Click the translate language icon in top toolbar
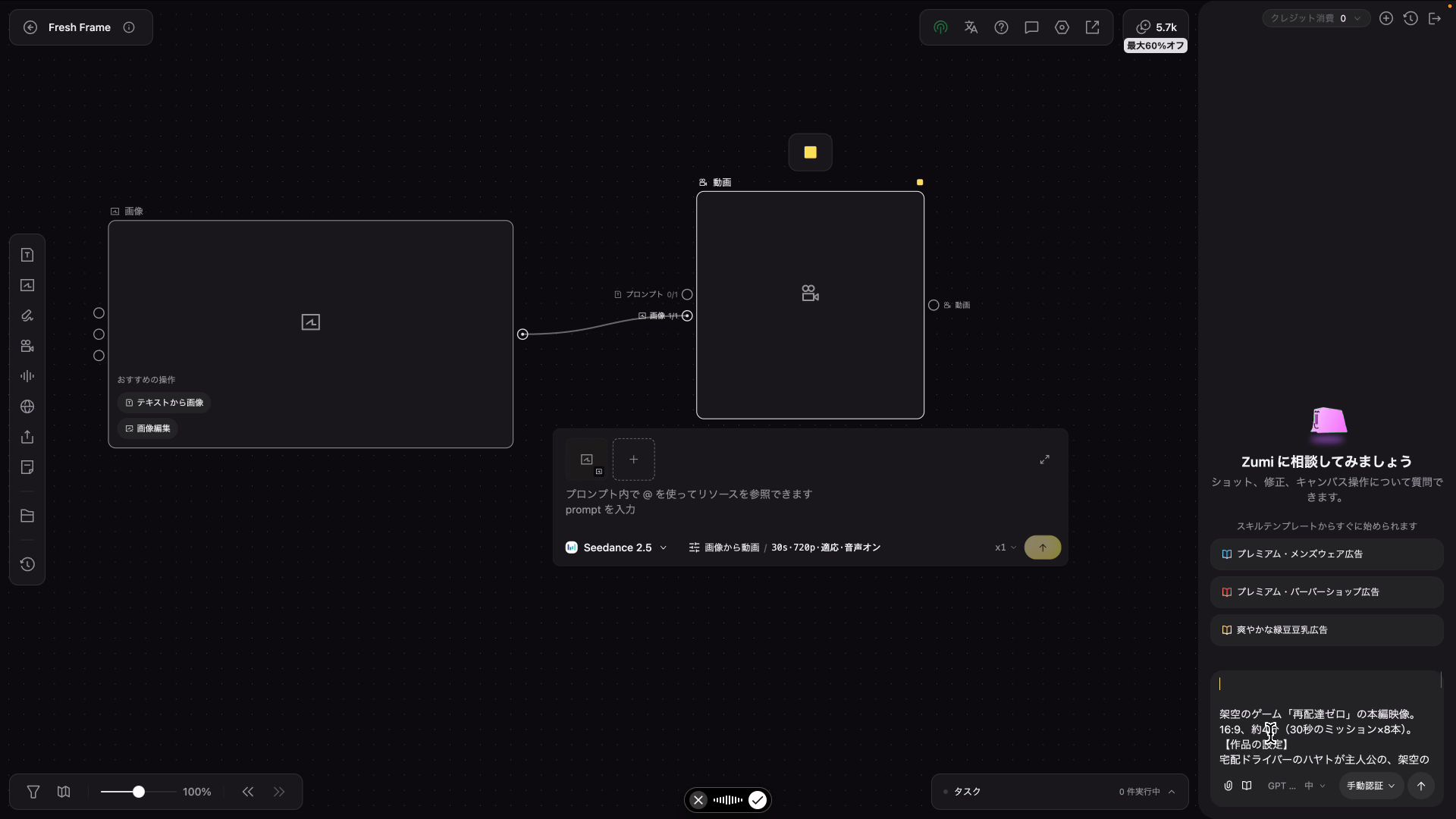This screenshot has width=1456, height=819. (x=971, y=27)
